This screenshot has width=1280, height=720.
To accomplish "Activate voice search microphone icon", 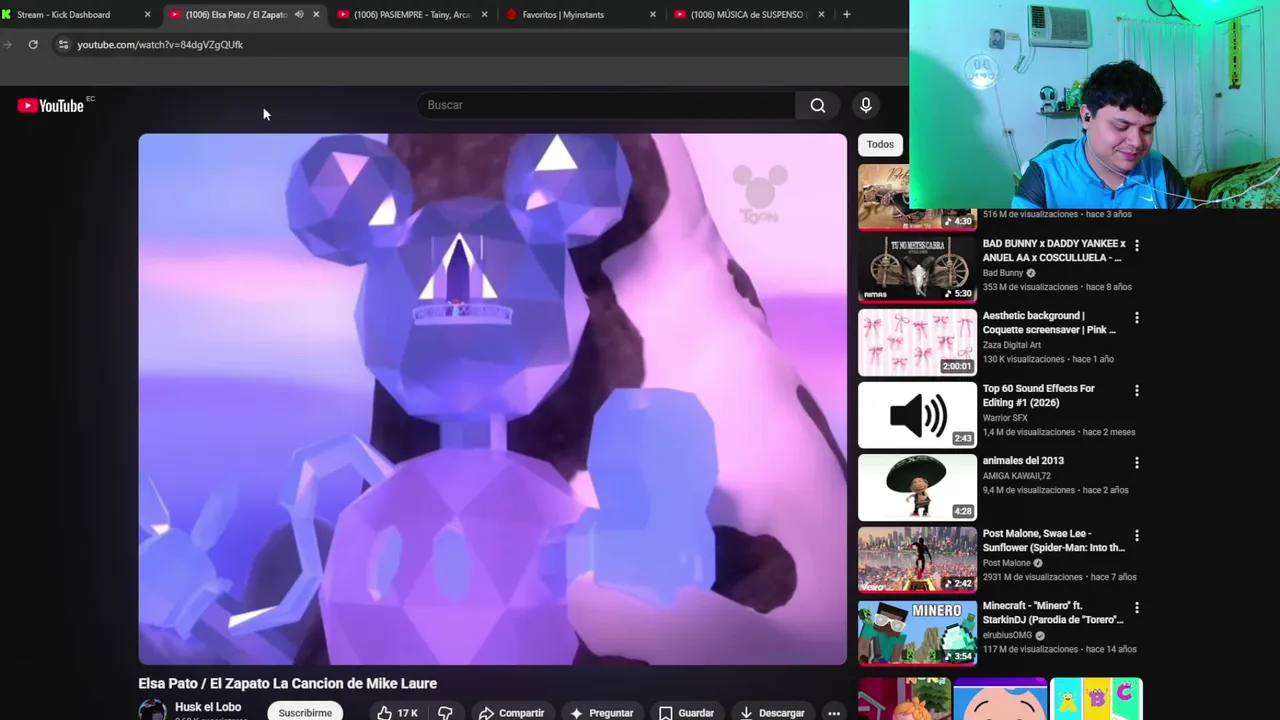I will click(x=866, y=105).
